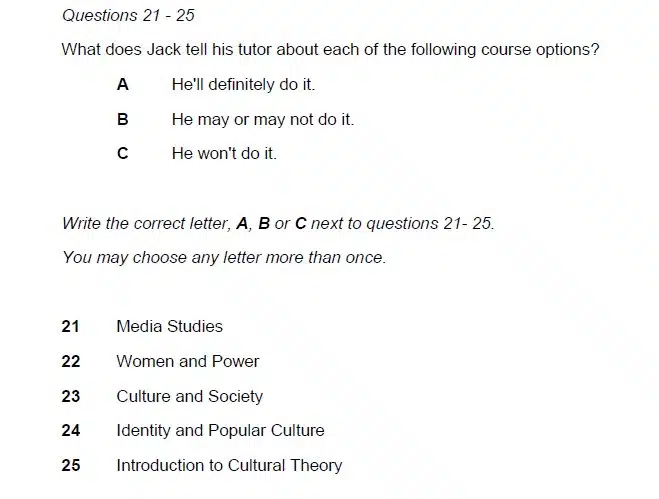Click the number 24 label
Screen dimensions: 659x499
coord(71,430)
